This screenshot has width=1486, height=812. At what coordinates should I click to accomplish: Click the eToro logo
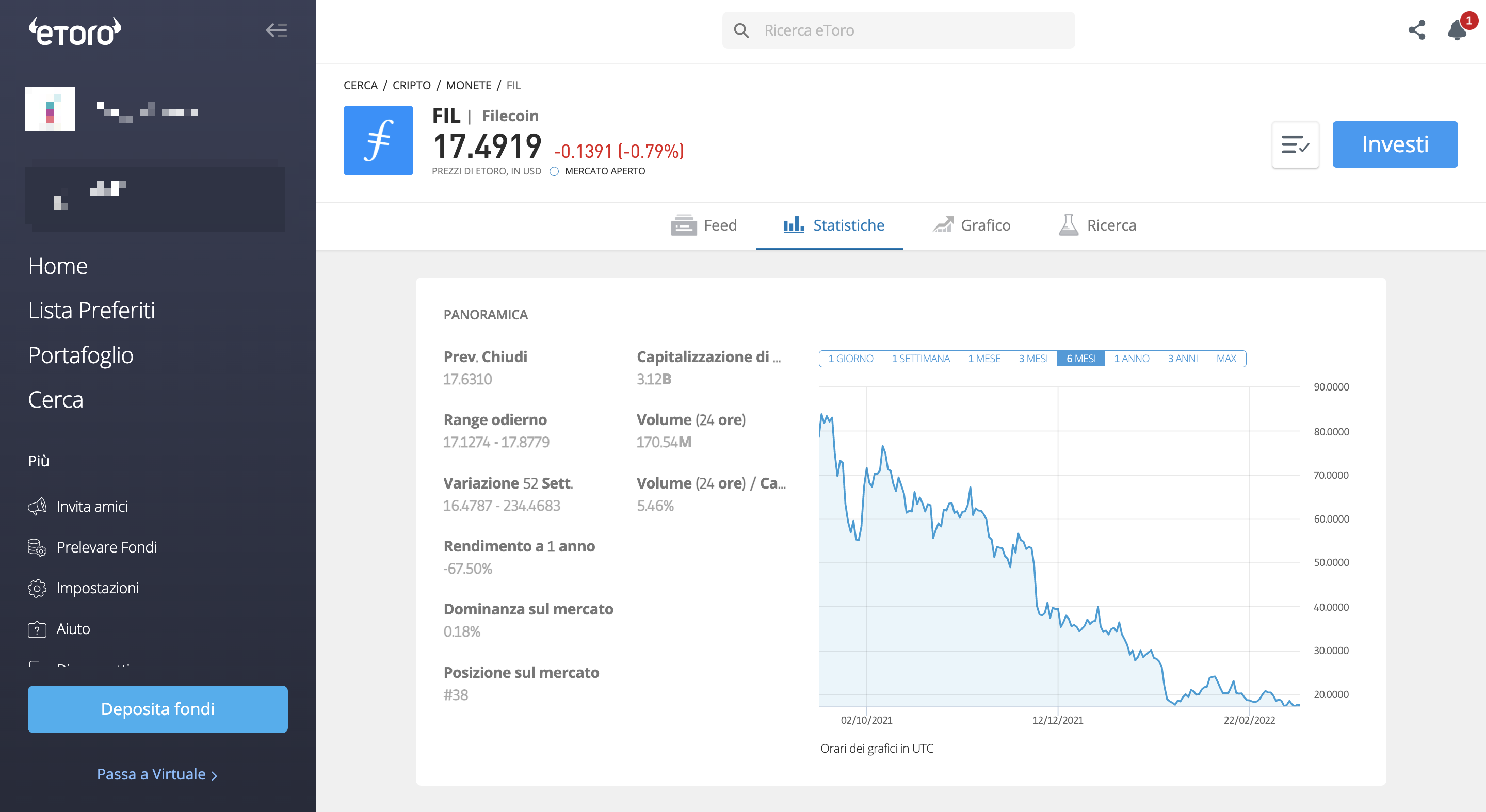[75, 31]
